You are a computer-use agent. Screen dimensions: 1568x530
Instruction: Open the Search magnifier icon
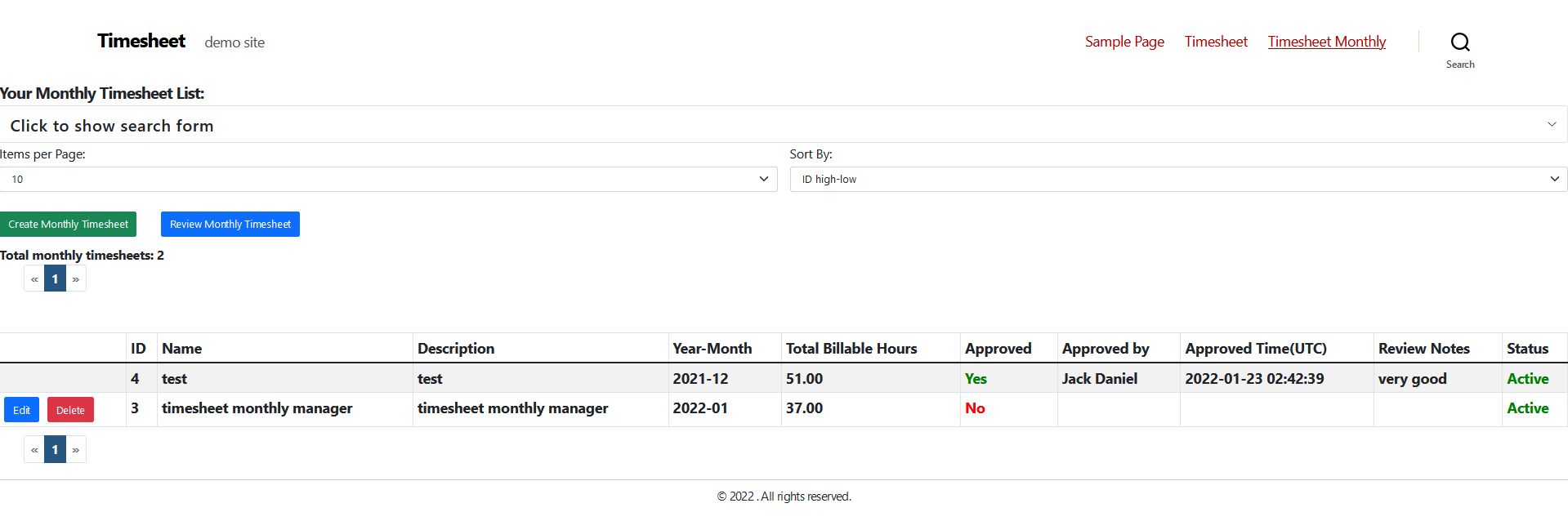pos(1459,42)
